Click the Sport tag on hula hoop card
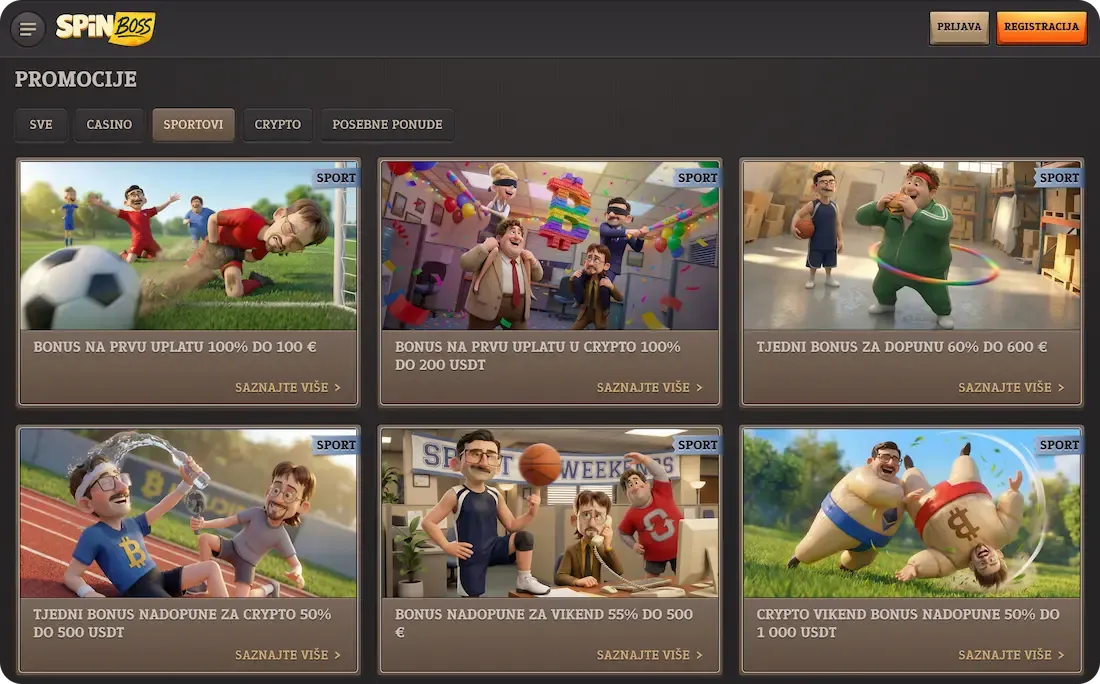This screenshot has height=684, width=1100. [x=1059, y=177]
